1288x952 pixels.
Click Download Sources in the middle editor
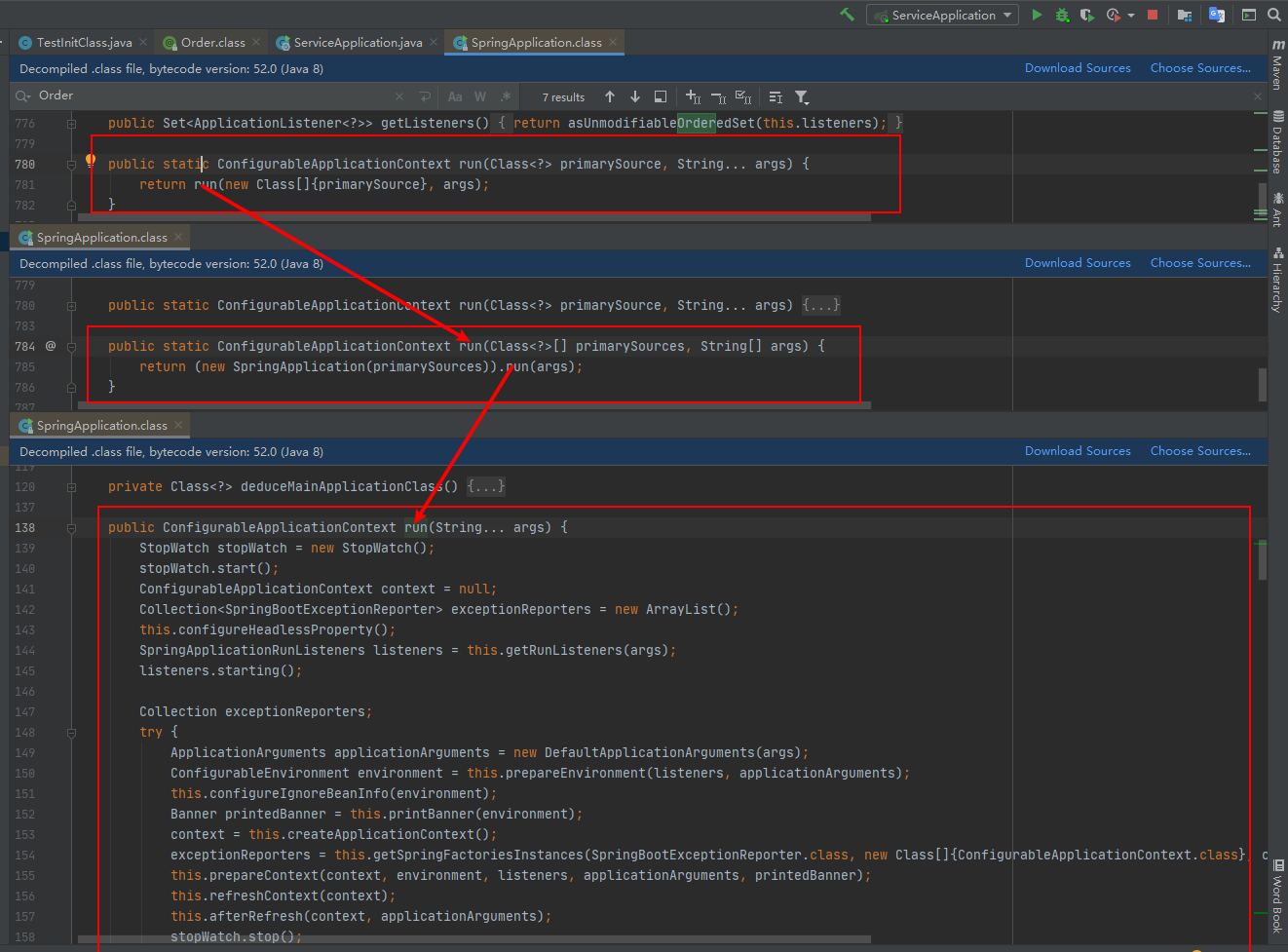(1078, 263)
